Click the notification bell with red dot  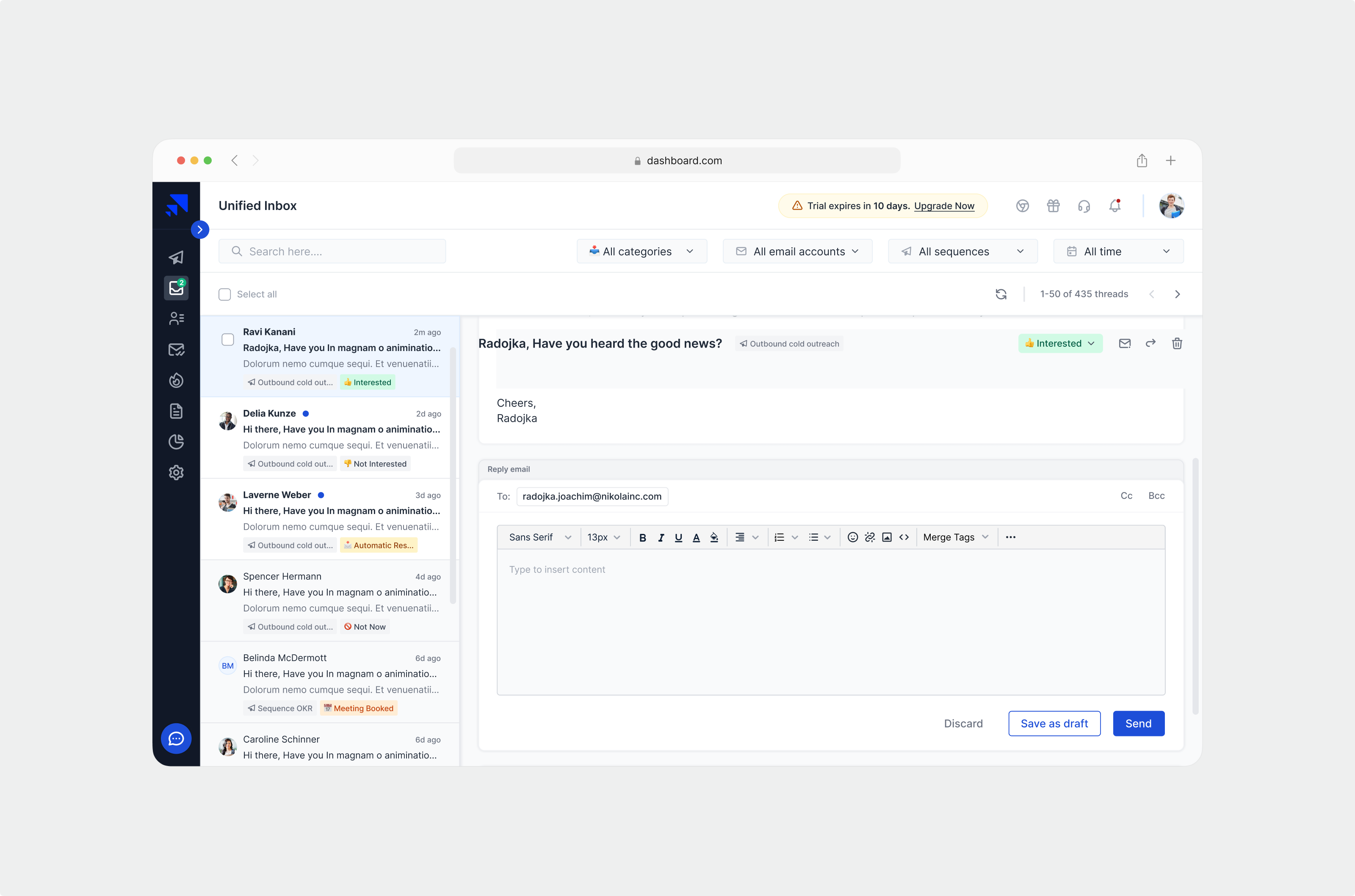coord(1114,206)
